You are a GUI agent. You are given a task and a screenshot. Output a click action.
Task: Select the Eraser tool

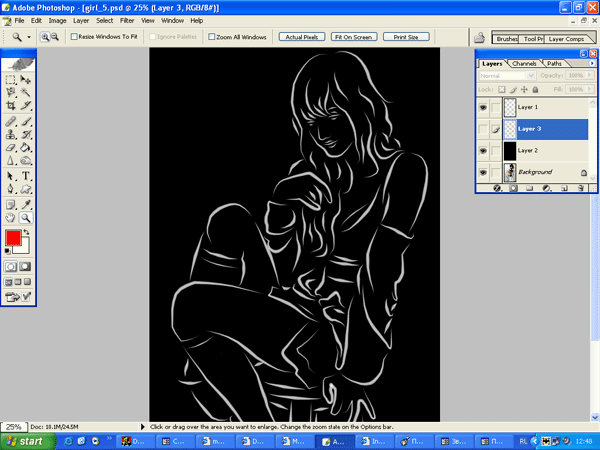click(x=11, y=147)
